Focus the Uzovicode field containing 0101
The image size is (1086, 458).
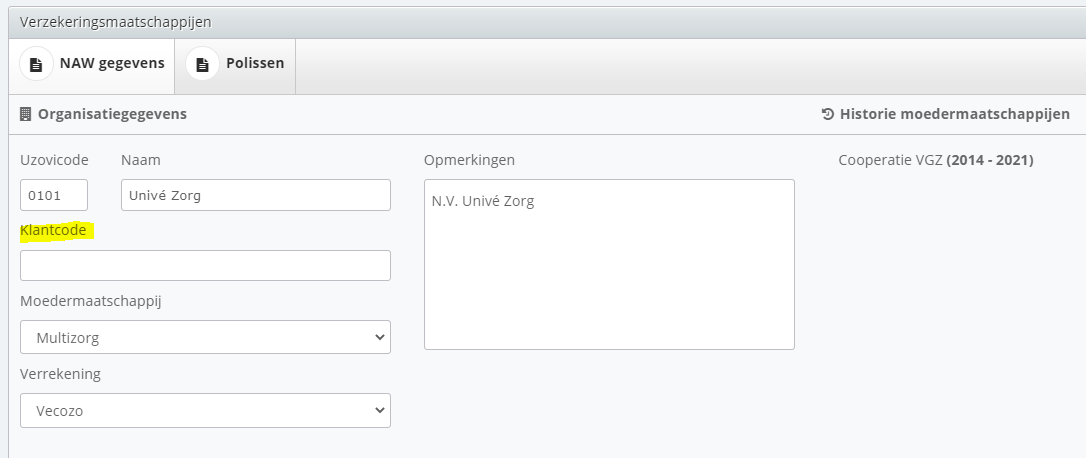pos(54,195)
